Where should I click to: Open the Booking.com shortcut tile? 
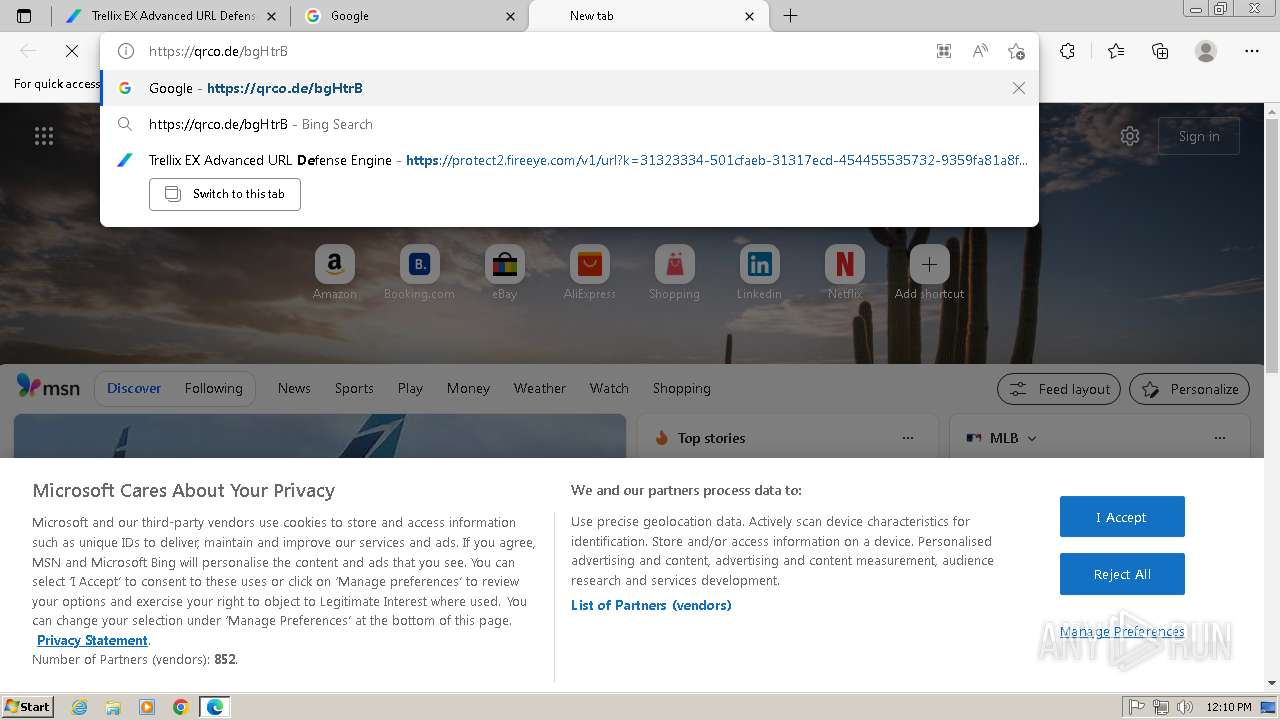[419, 272]
